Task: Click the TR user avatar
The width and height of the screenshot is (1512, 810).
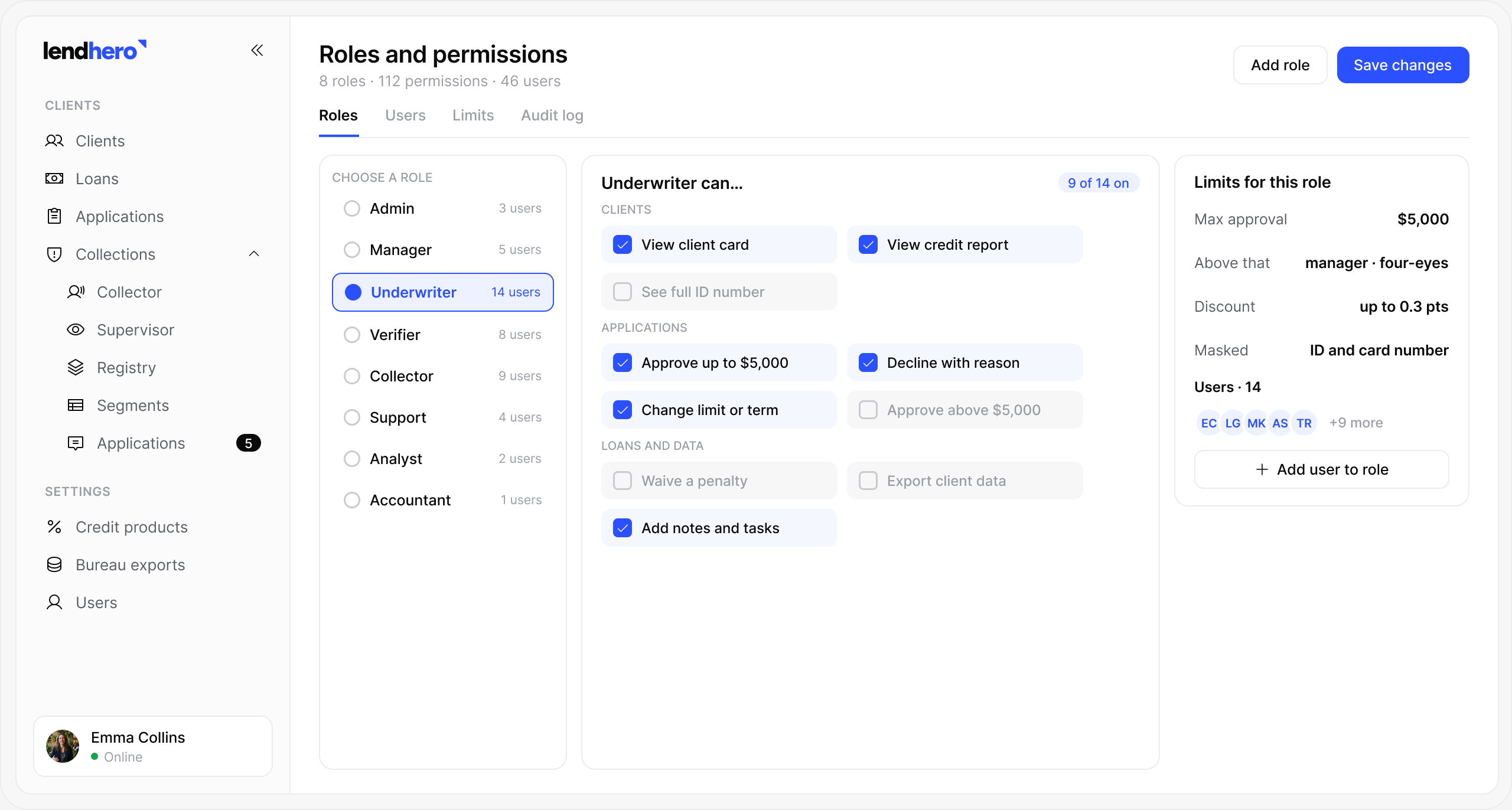Action: coord(1304,423)
